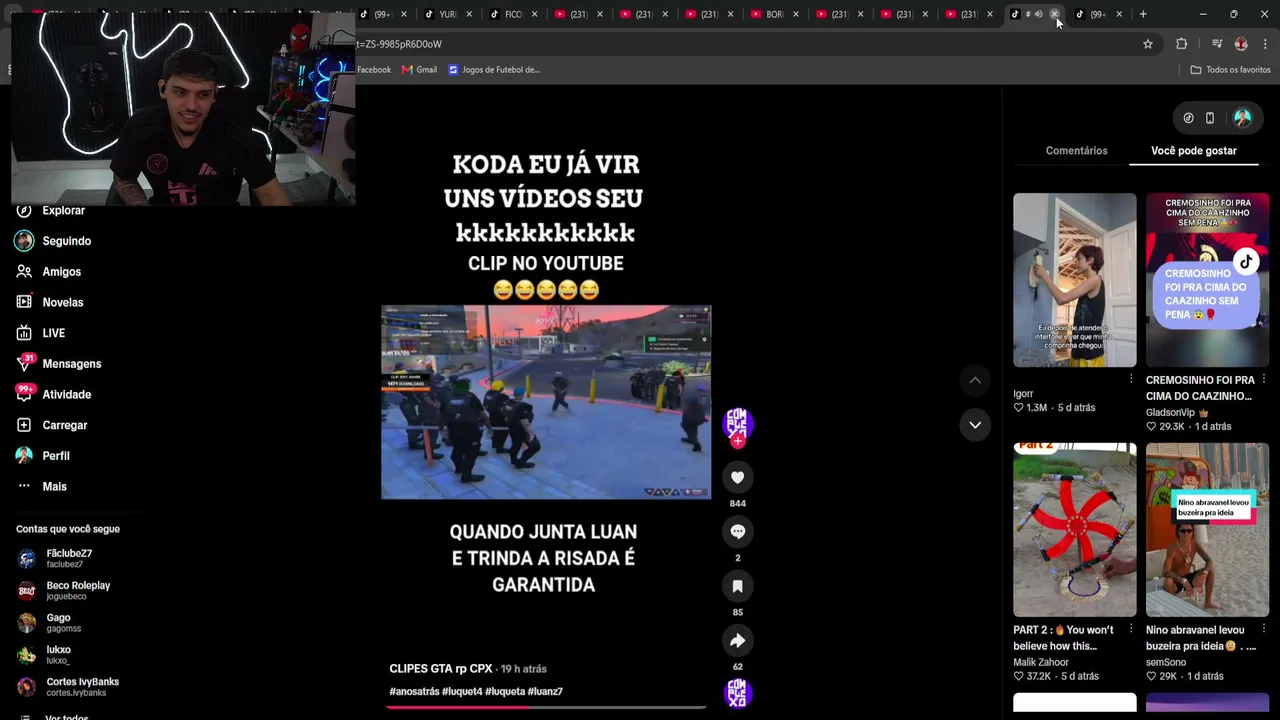Image resolution: width=1280 pixels, height=720 pixels.
Task: Click the #luanz7 hashtag
Action: [x=545, y=692]
